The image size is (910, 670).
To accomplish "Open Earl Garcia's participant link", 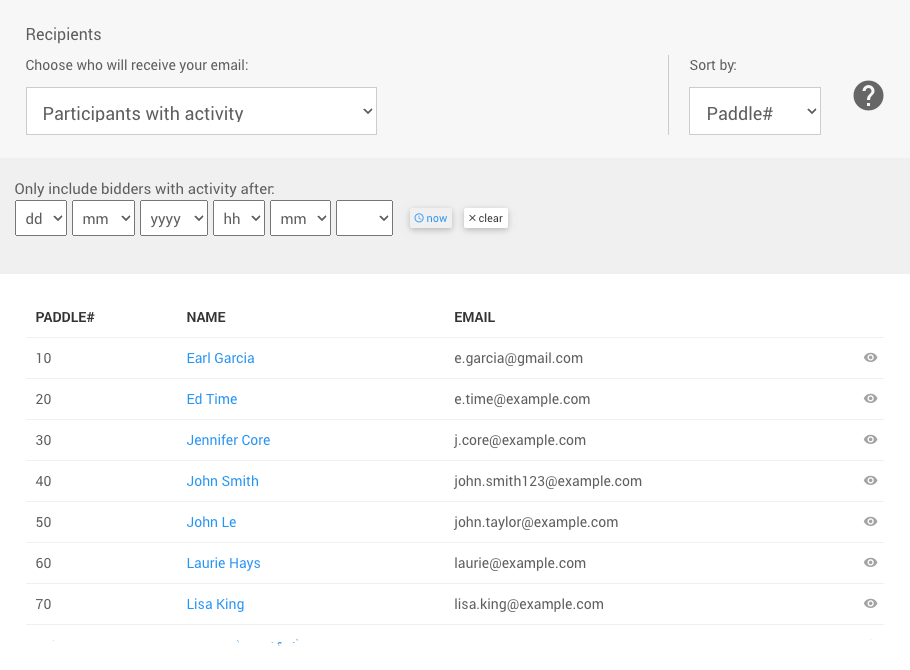I will point(220,358).
